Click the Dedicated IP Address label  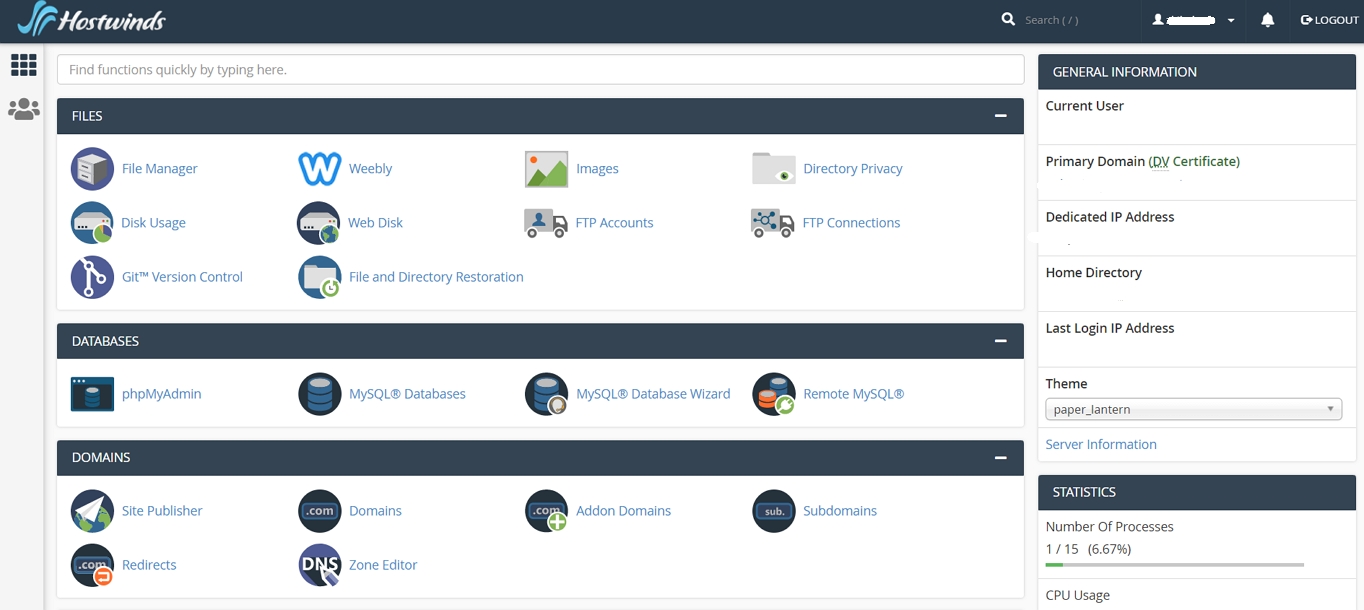tap(1110, 217)
